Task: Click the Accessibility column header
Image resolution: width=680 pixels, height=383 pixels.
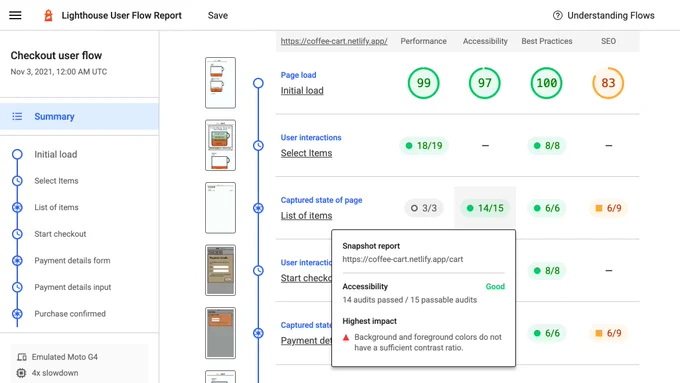Action: tap(485, 41)
